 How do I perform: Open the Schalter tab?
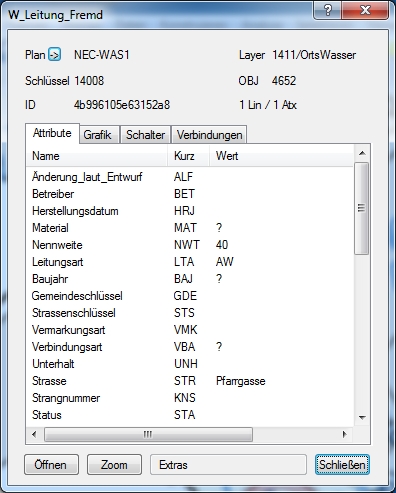pyautogui.click(x=145, y=135)
